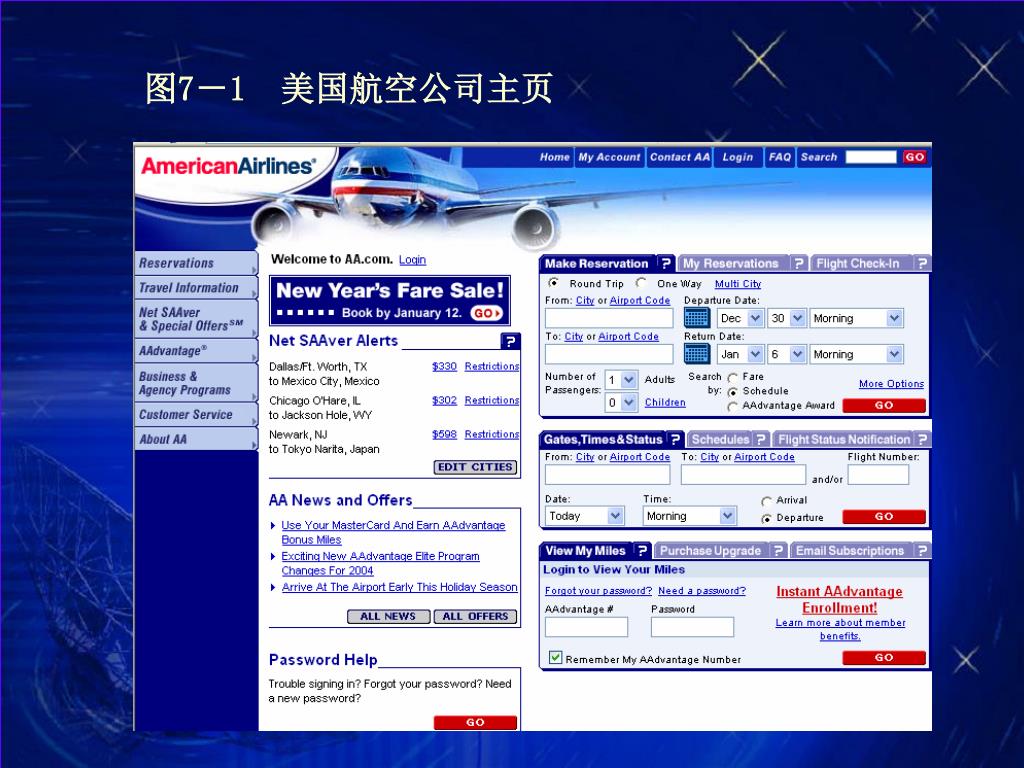Open Email Subscriptions tab
Screen dimensions: 1024x768
(x=850, y=551)
